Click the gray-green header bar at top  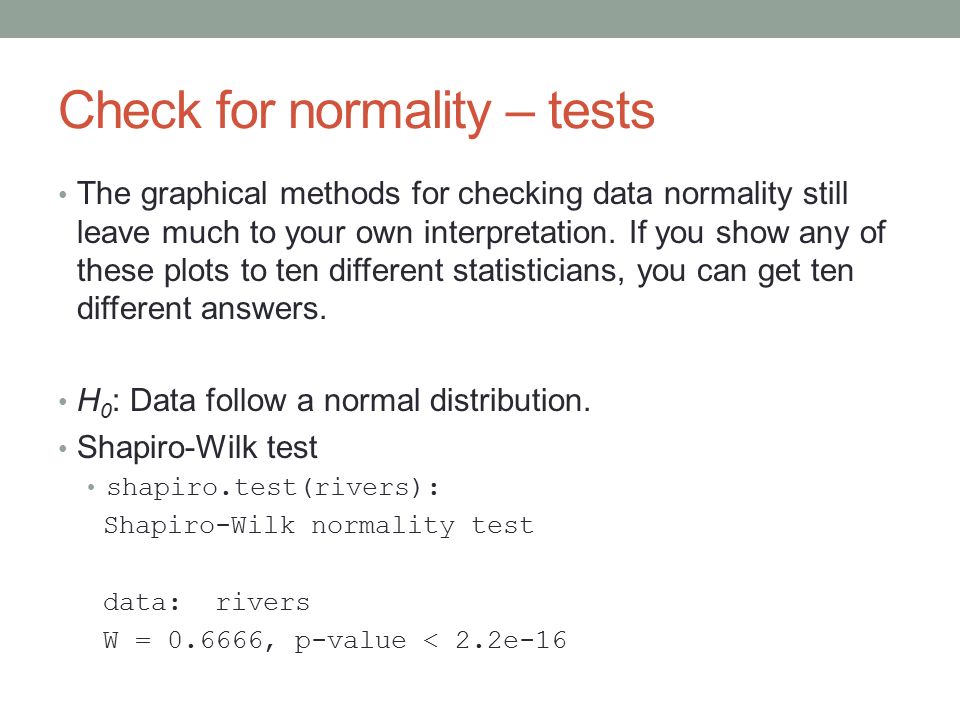point(480,18)
